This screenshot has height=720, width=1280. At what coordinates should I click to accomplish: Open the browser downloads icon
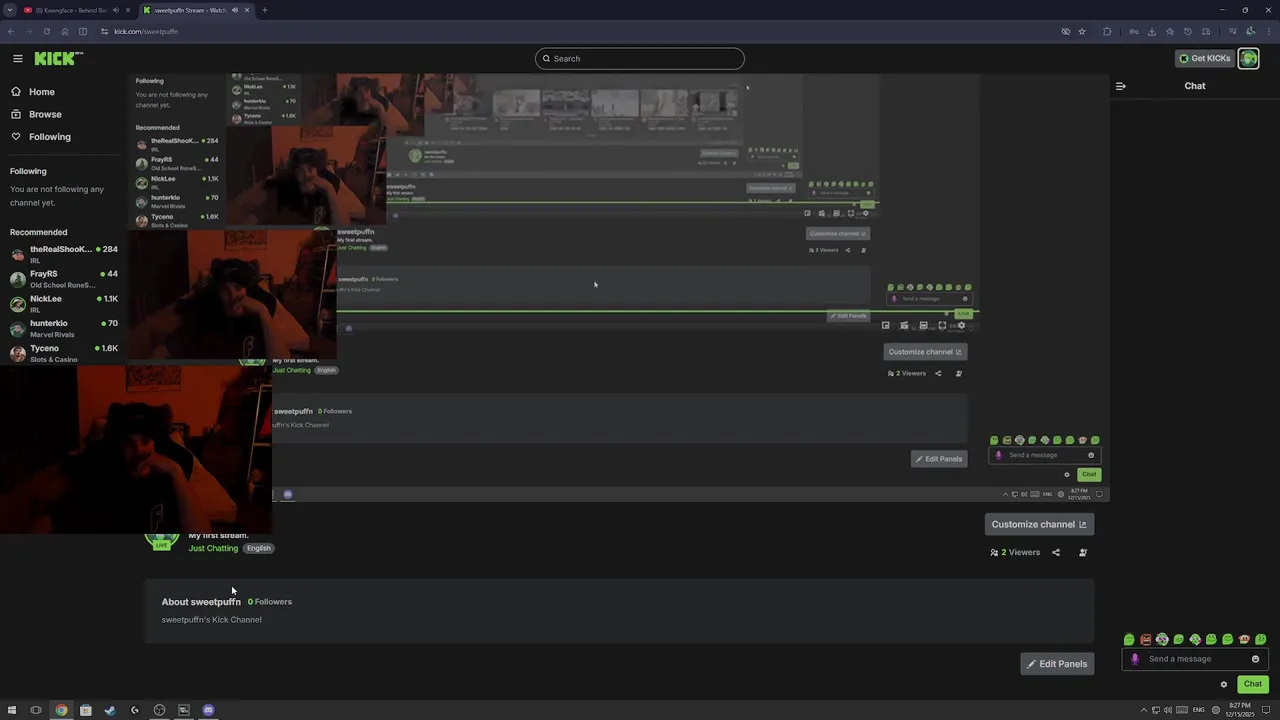[x=1151, y=31]
